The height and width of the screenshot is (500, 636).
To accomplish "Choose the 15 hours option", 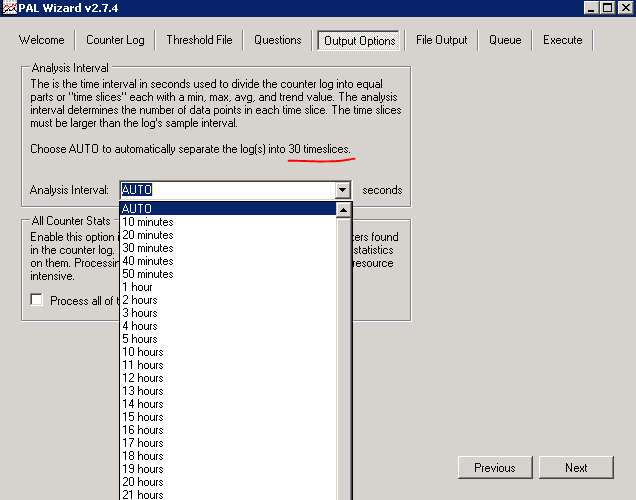I will [228, 416].
